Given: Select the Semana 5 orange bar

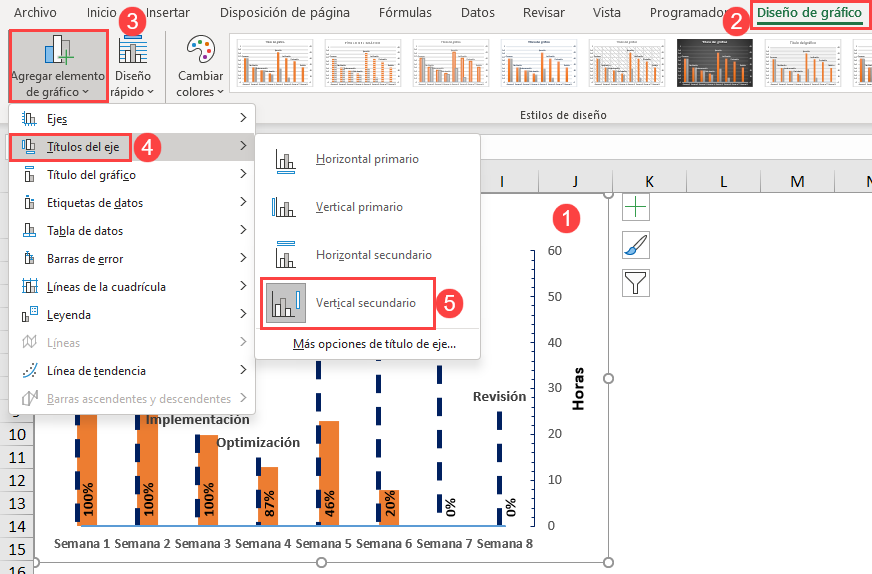Looking at the screenshot, I should tap(330, 473).
